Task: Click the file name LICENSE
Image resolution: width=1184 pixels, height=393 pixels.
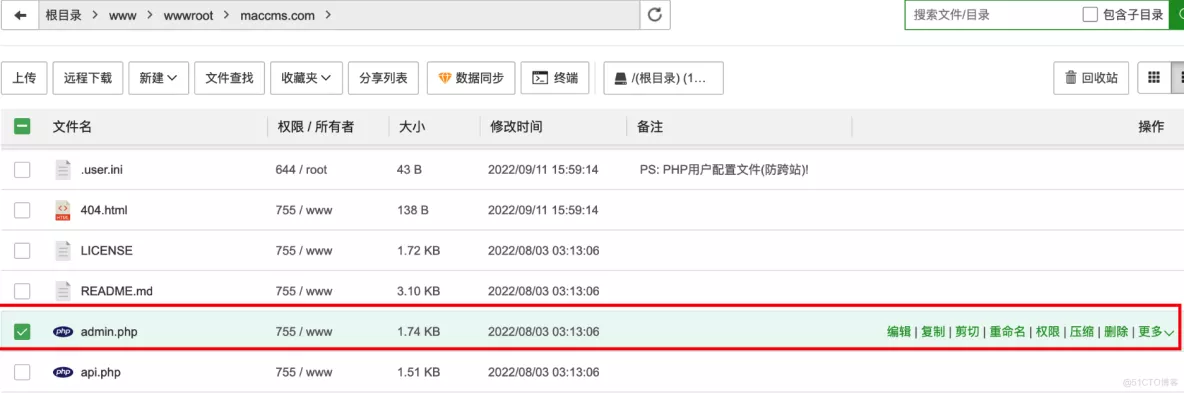Action: coord(106,250)
